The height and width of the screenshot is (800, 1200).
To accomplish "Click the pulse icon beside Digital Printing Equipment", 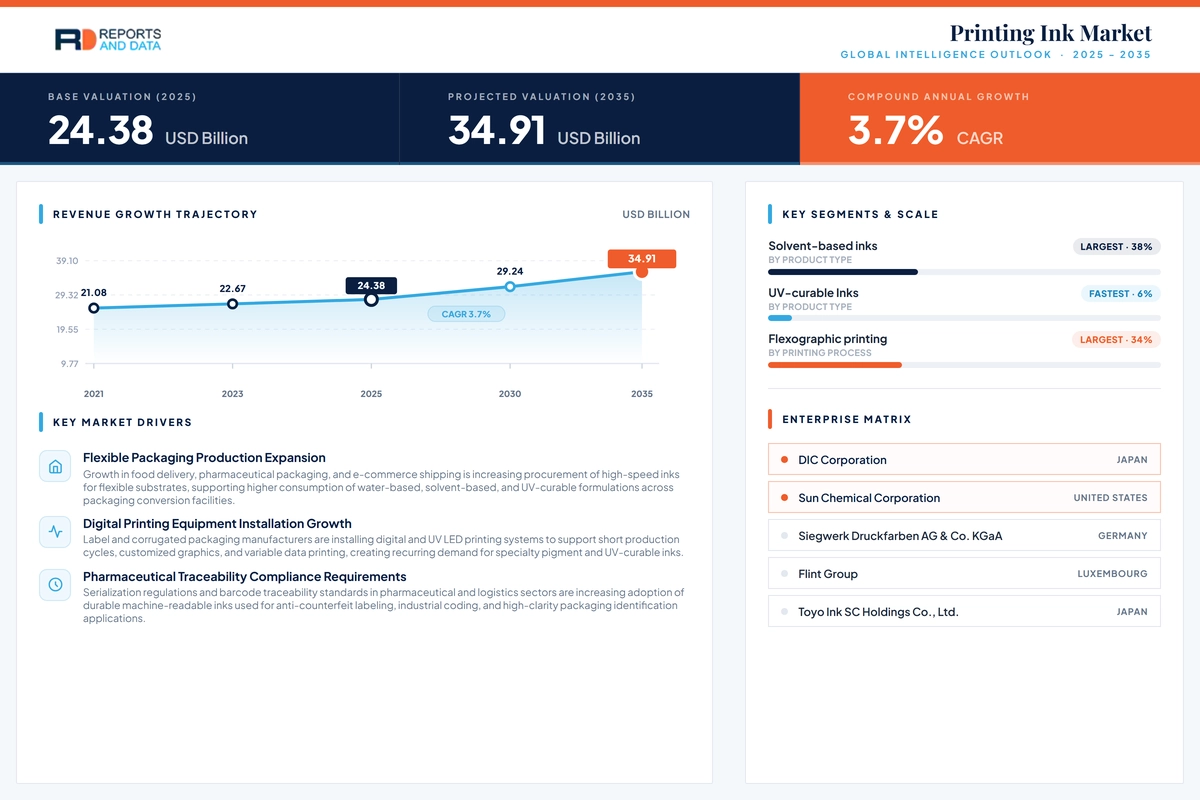I will tap(55, 532).
